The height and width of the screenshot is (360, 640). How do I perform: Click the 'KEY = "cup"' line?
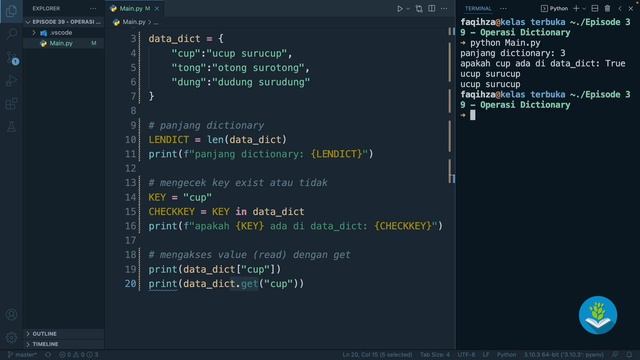(x=180, y=198)
